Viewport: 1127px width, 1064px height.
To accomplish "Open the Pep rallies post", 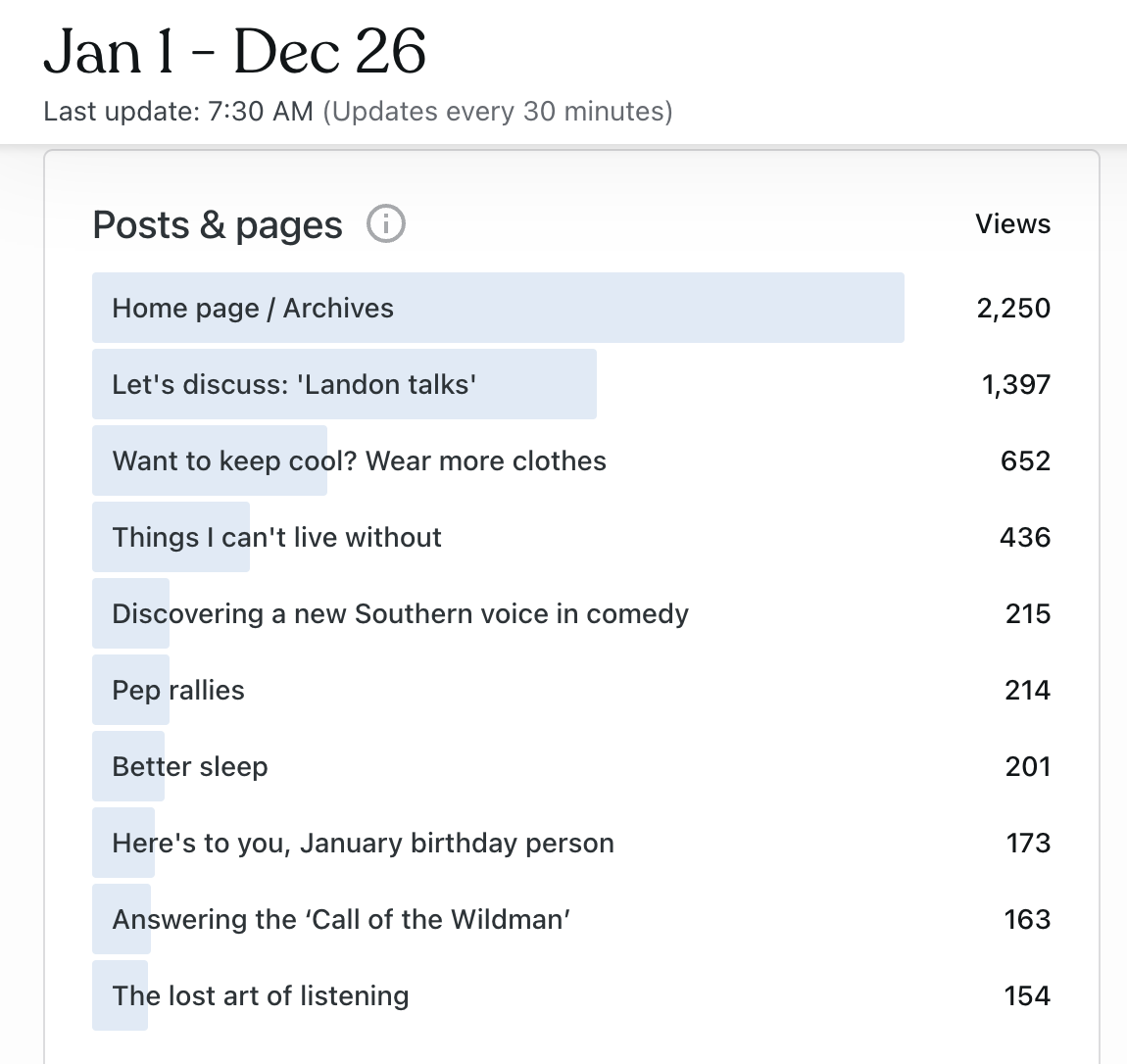I will pyautogui.click(x=178, y=691).
